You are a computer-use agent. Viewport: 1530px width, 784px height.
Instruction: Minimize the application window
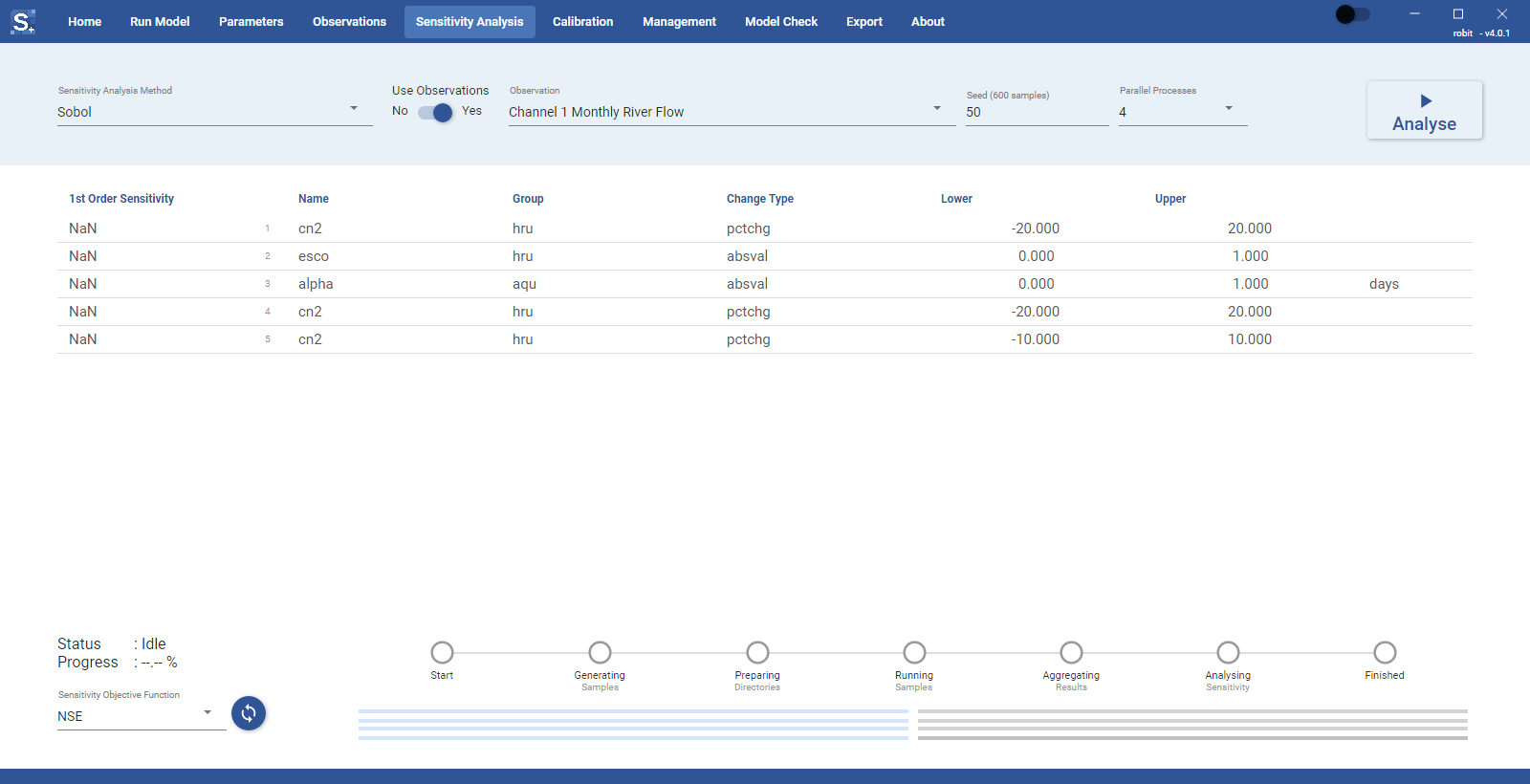(1414, 13)
